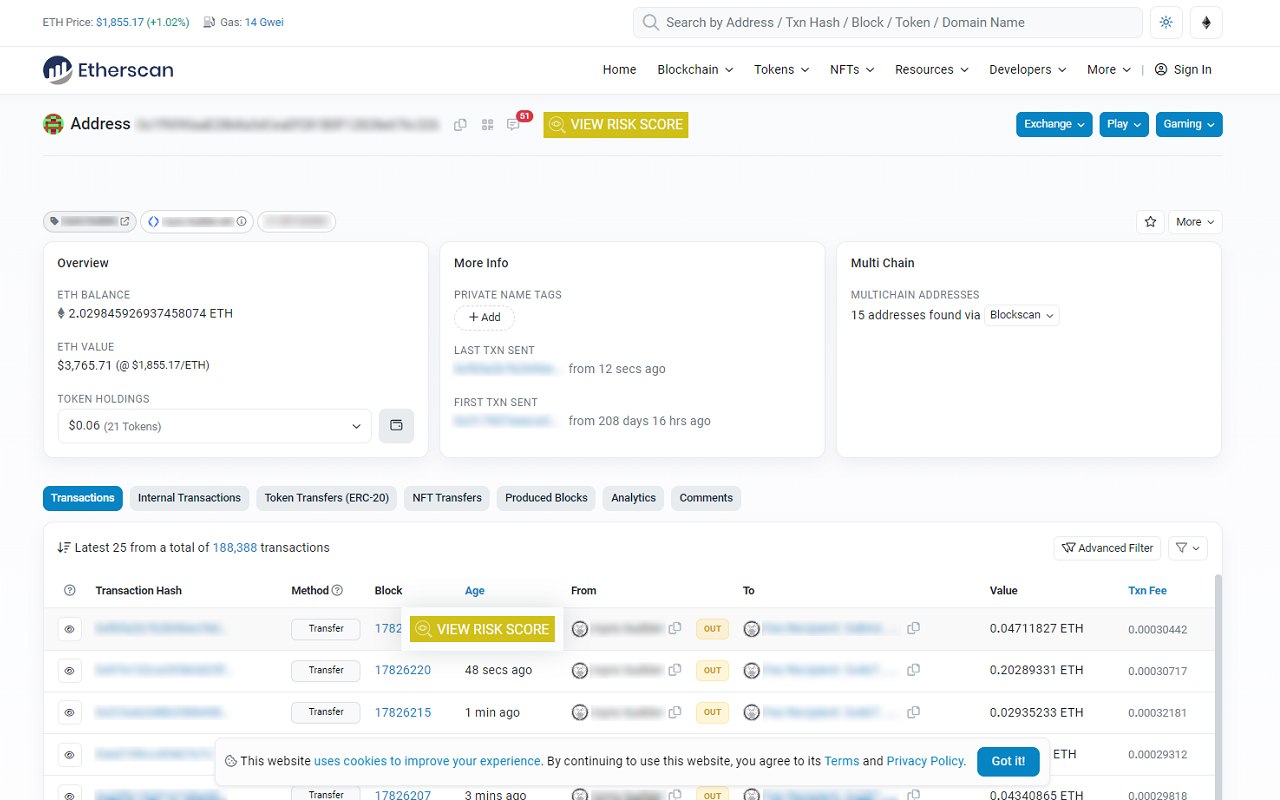Open the comments icon with 51 badge

514,124
